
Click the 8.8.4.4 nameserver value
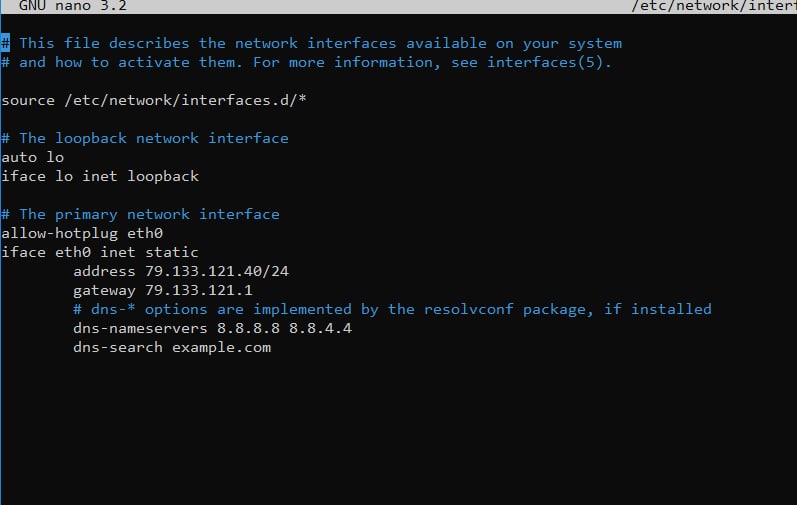pyautogui.click(x=320, y=328)
